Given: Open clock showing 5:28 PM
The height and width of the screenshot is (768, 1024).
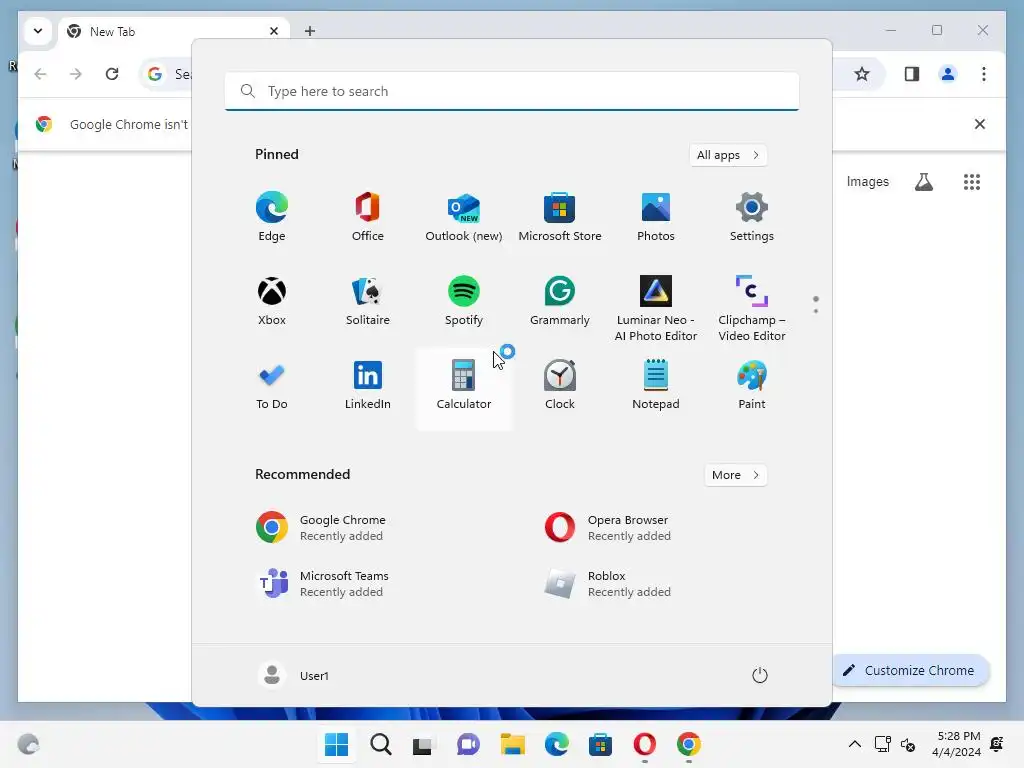Looking at the screenshot, I should 957,744.
